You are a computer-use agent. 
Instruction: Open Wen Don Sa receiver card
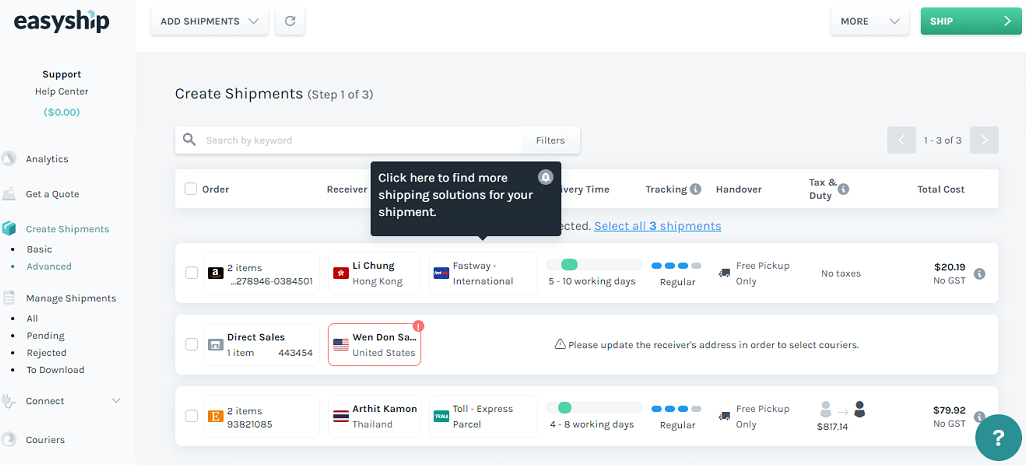click(374, 344)
